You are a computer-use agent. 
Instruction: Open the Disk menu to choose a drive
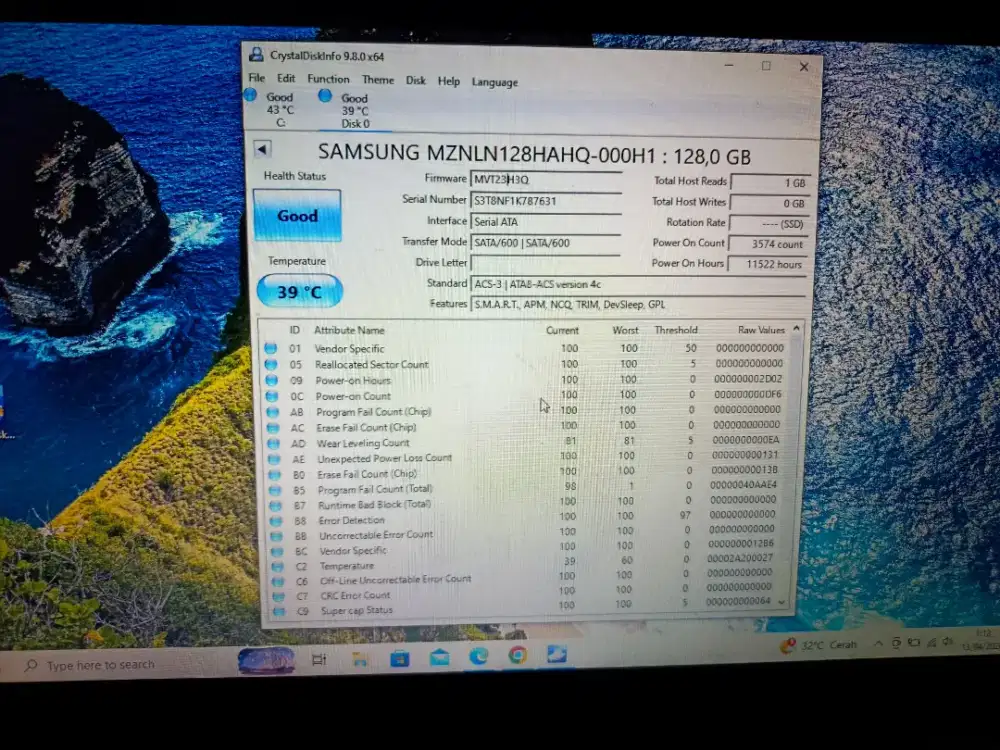[x=416, y=81]
